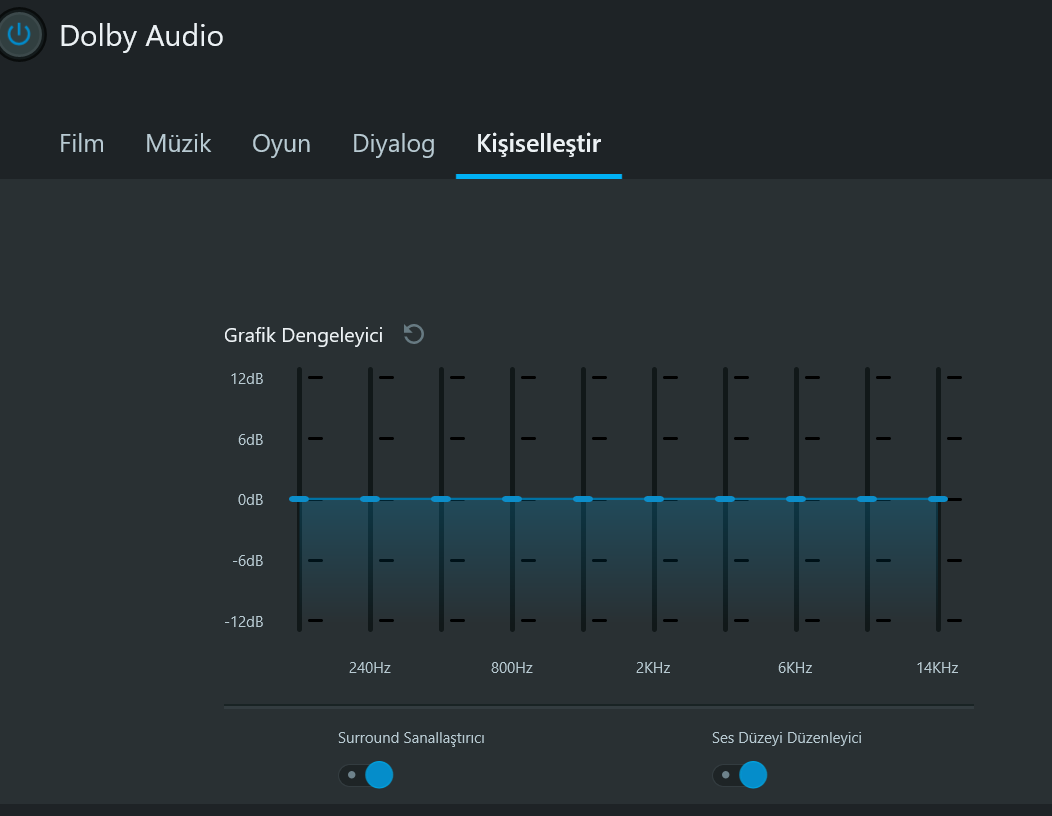The height and width of the screenshot is (816, 1052).
Task: Click the 6KHz equalizer slider handle
Action: click(x=796, y=499)
